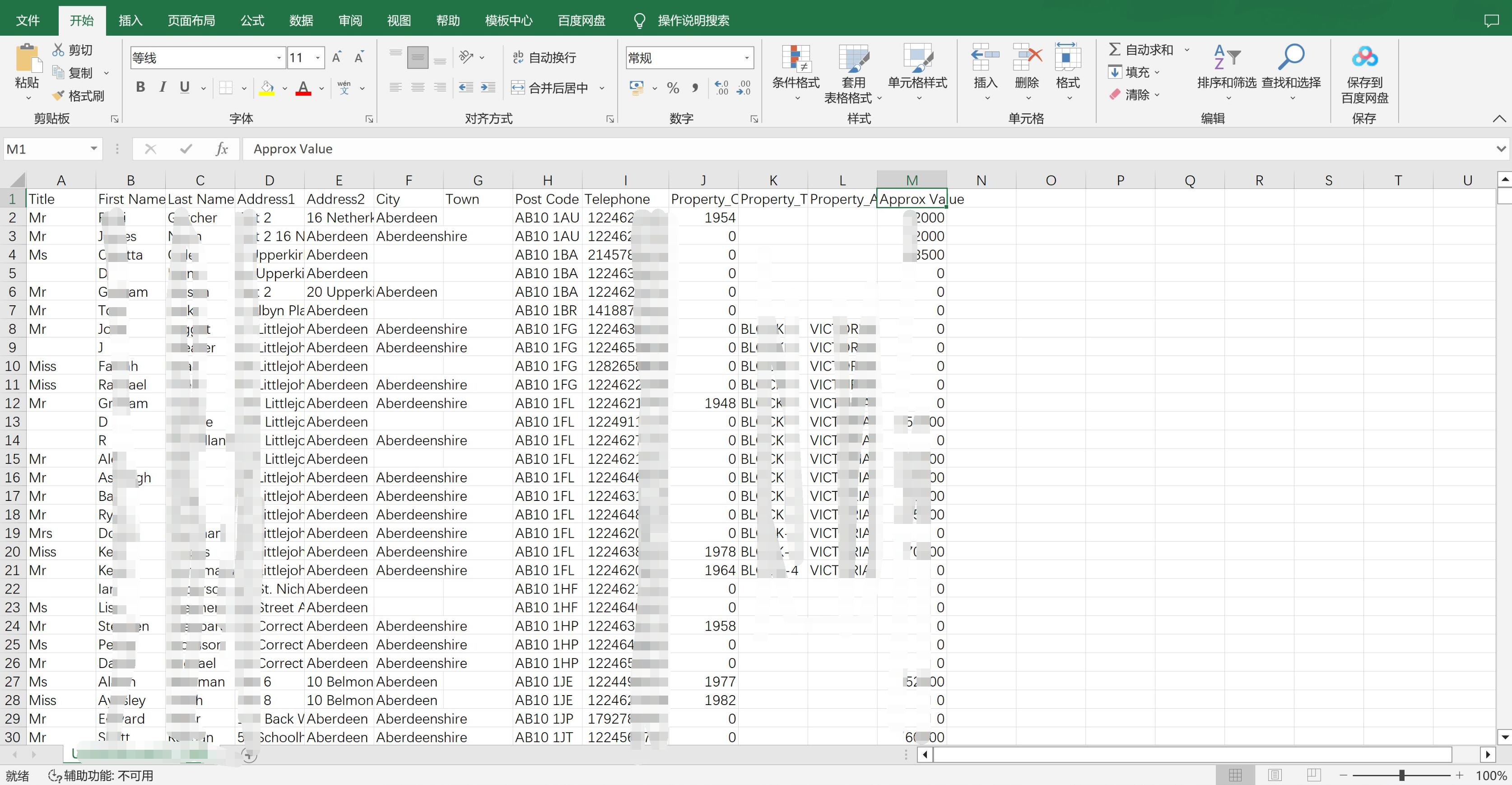This screenshot has width=1512, height=785.
Task: Switch to Normal view in status bar
Action: coord(1235,775)
